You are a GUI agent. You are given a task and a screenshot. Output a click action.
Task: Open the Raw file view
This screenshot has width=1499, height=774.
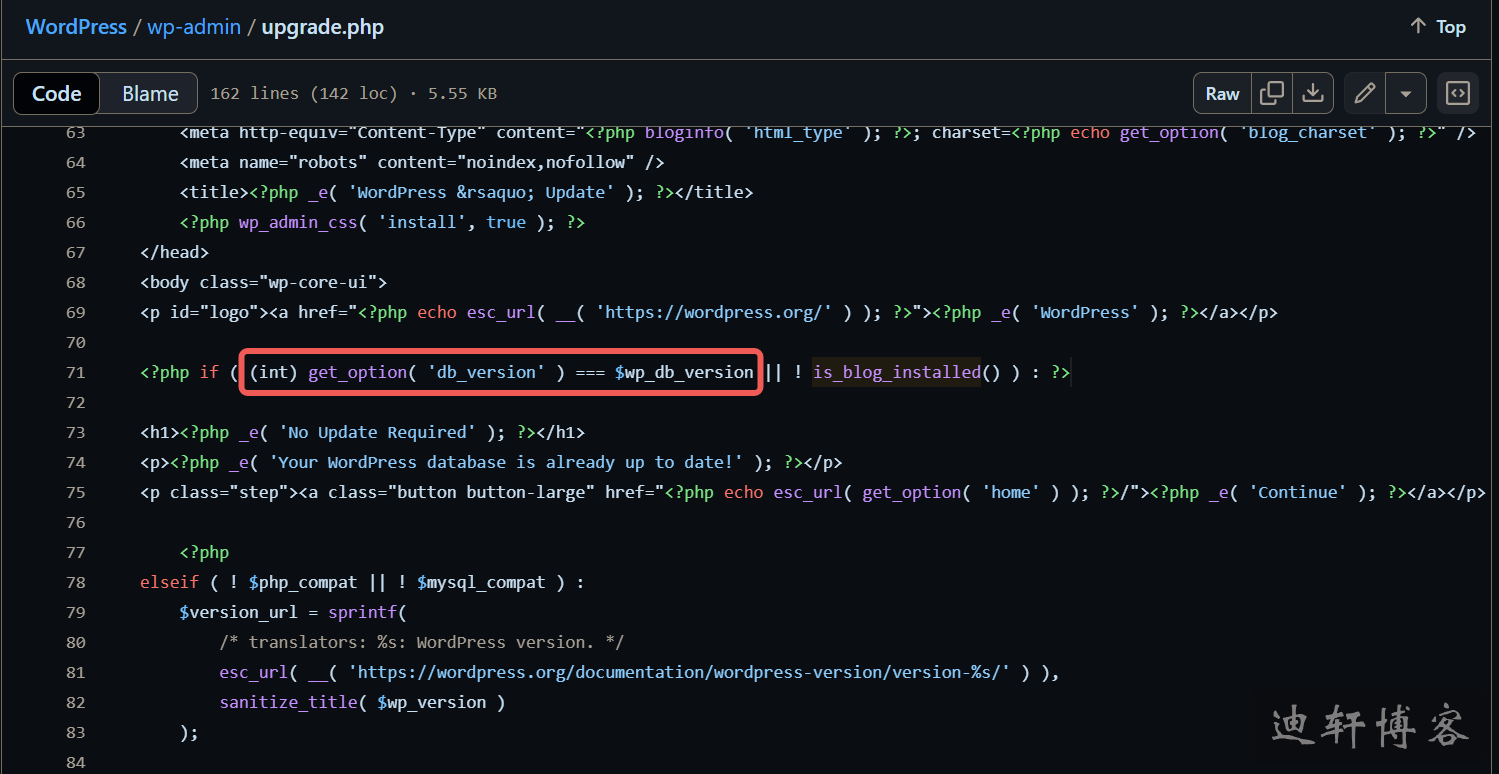coord(1222,94)
